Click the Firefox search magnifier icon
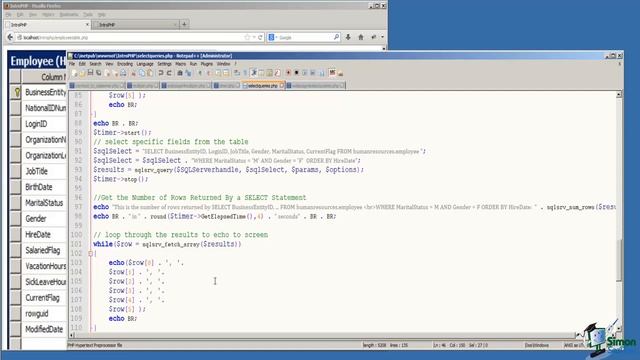Screen dimensions: 640x360 336,37
